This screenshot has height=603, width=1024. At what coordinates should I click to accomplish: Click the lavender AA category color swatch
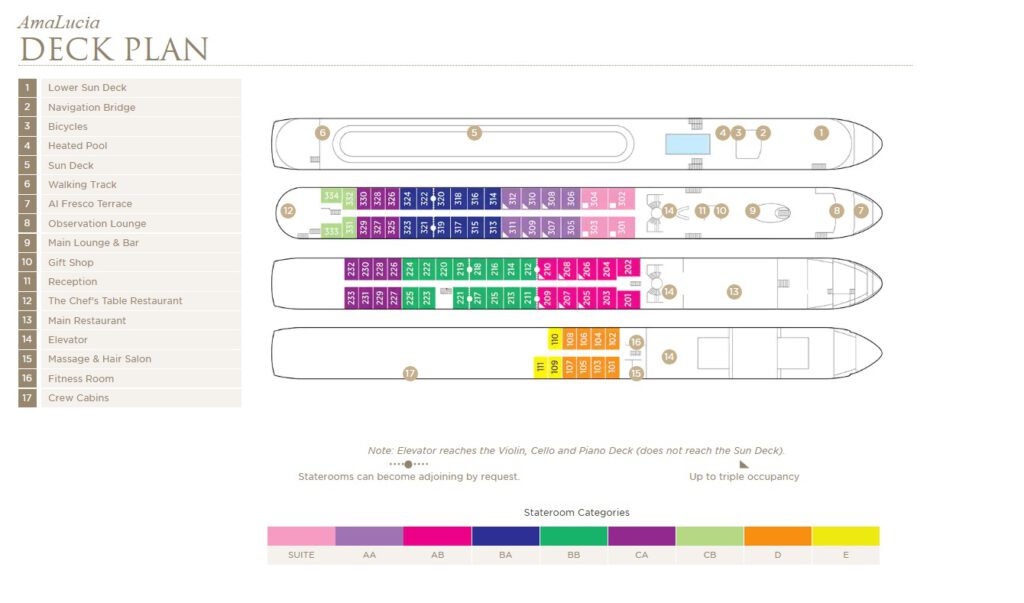[x=370, y=536]
